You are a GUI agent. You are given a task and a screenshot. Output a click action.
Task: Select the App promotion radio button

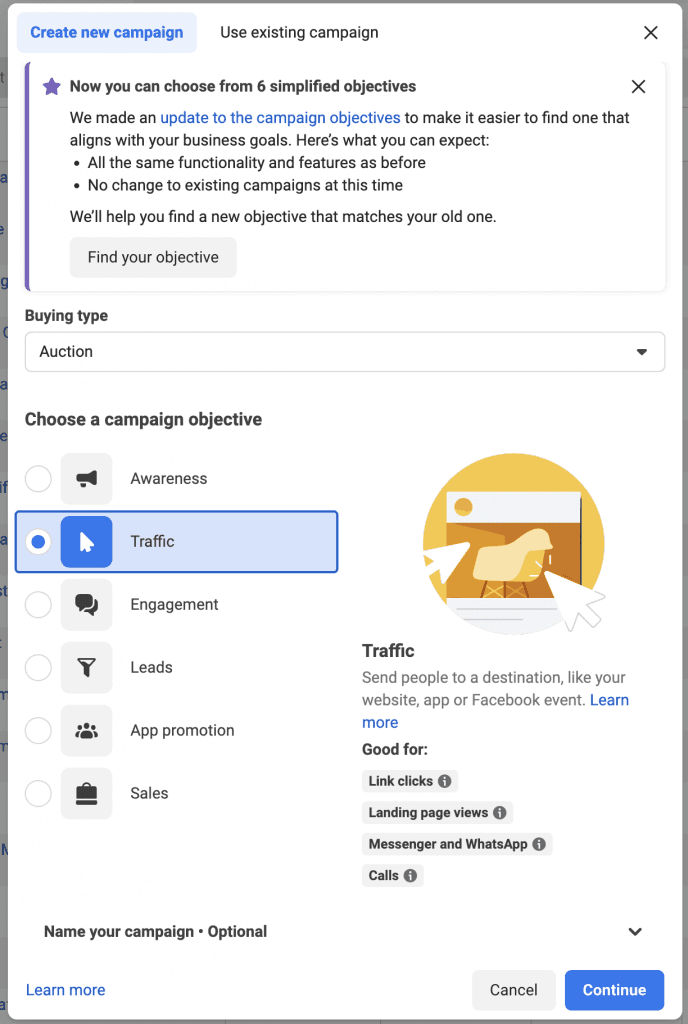click(x=39, y=730)
